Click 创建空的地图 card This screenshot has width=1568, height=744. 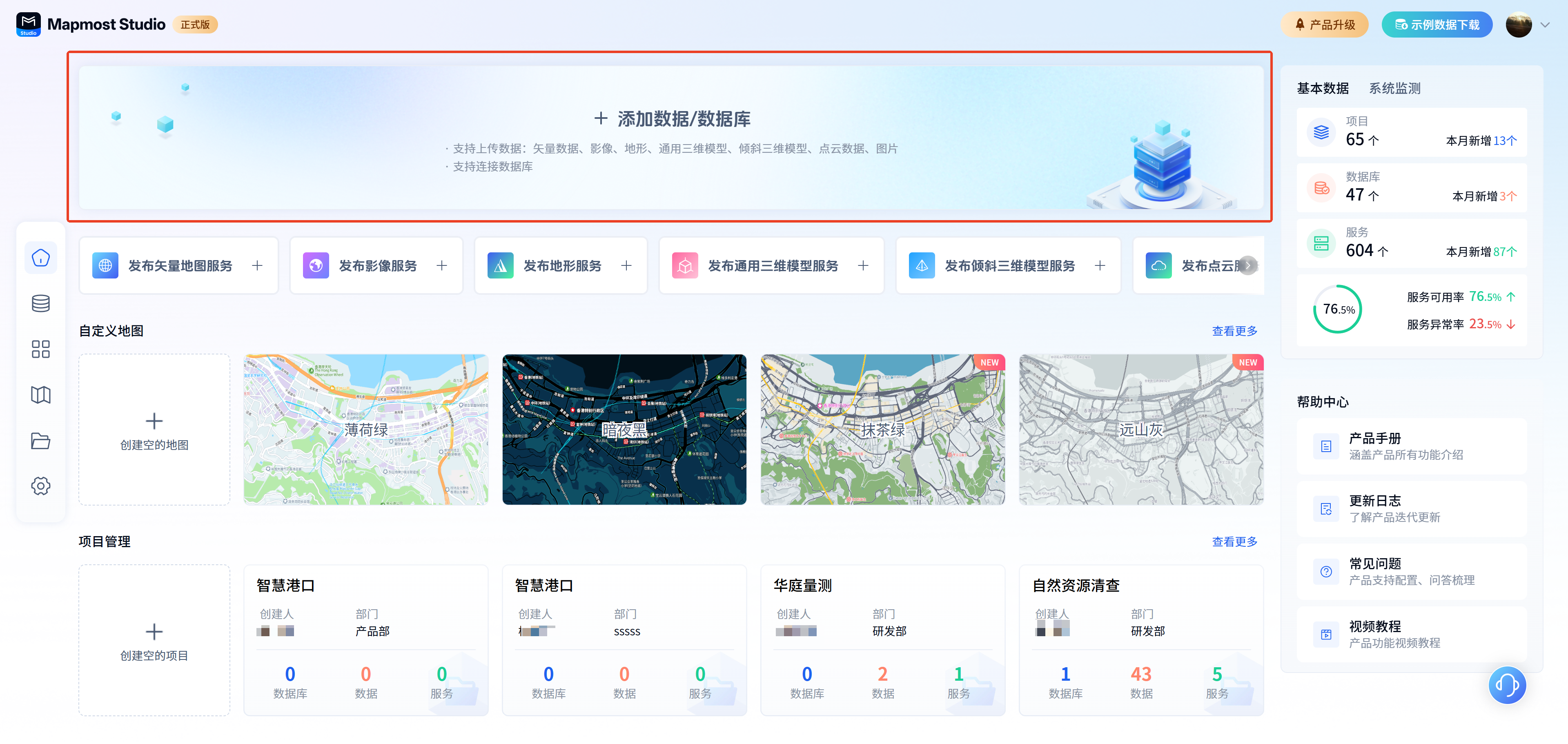pos(154,429)
